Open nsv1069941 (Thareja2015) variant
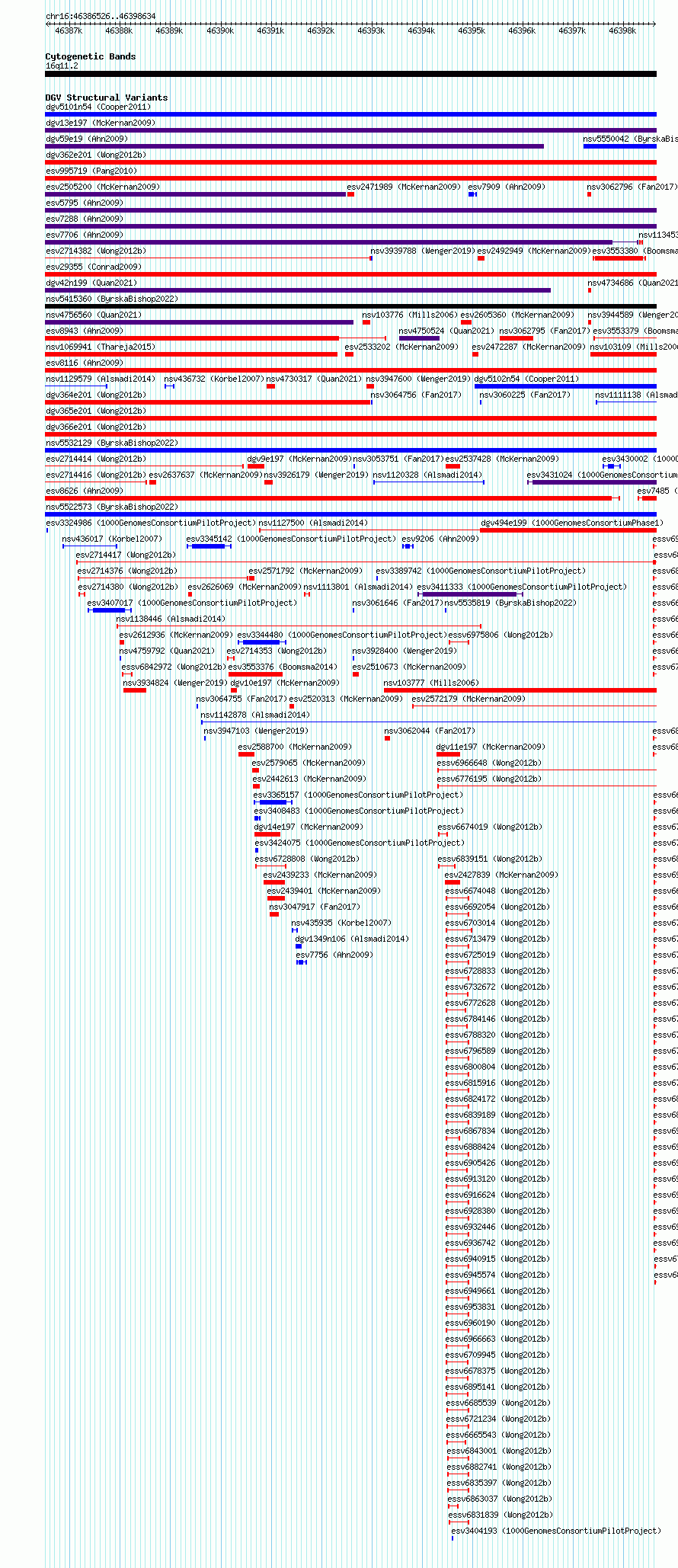This screenshot has height=1568, width=678. pyautogui.click(x=101, y=347)
